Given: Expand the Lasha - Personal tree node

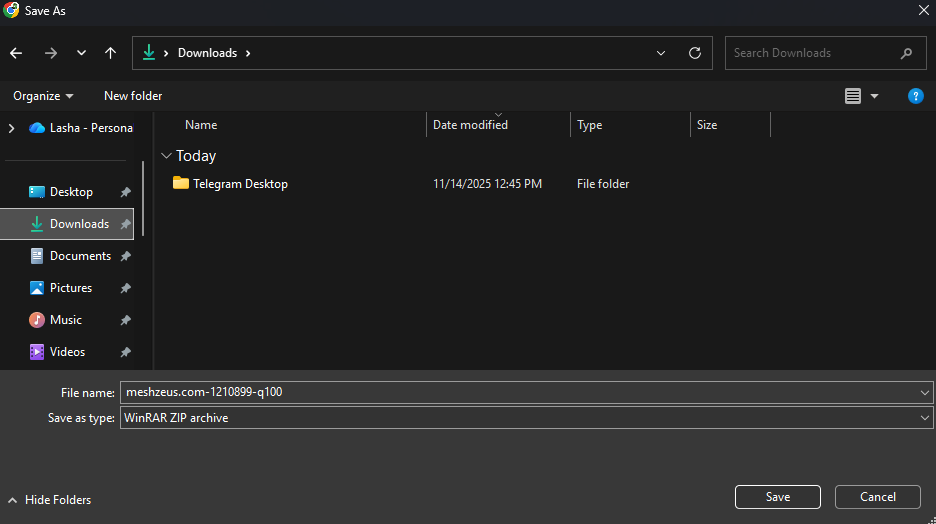Looking at the screenshot, I should pos(11,128).
